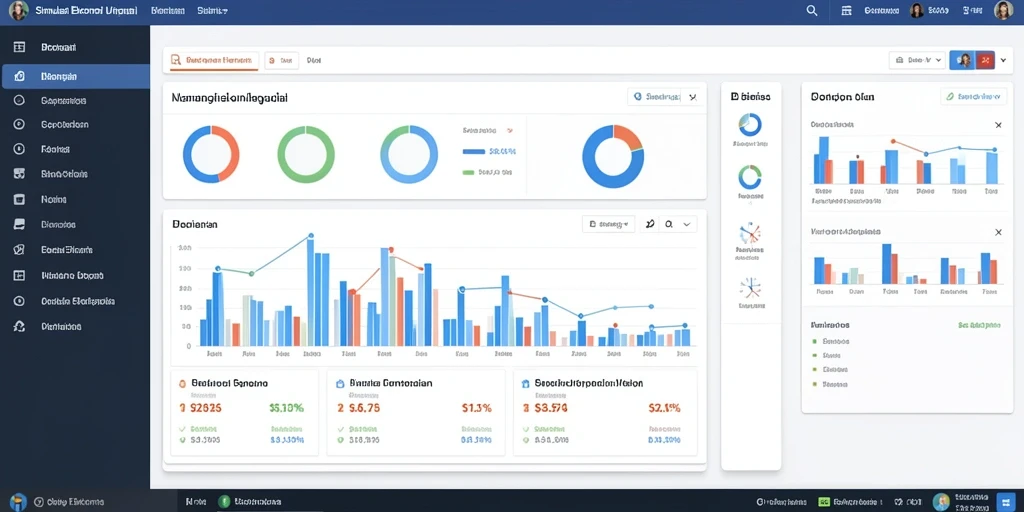Select the green ring icon in narrow panel
The image size is (1024, 512).
click(x=750, y=177)
